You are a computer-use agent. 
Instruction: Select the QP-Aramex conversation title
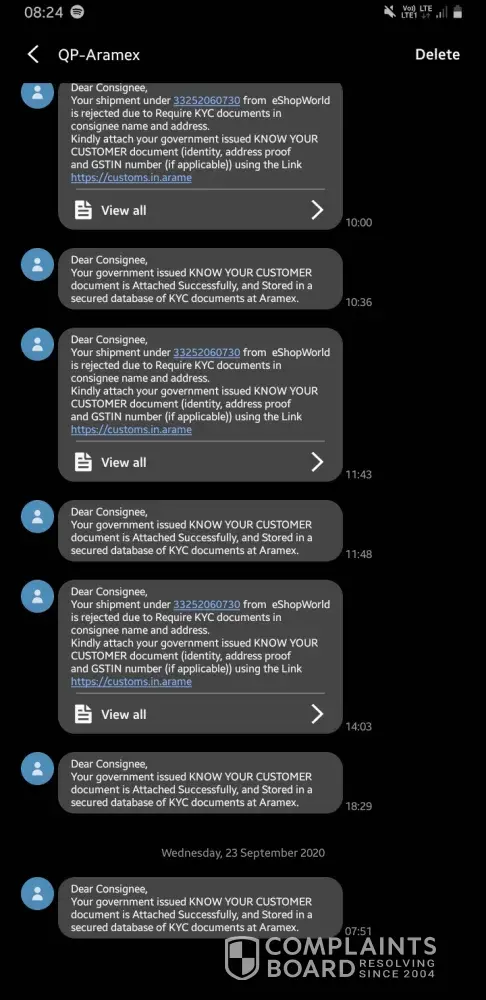99,55
